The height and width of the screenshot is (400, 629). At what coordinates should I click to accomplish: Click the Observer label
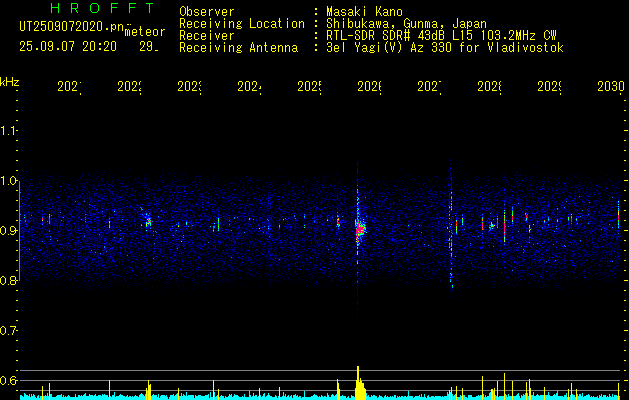click(207, 11)
